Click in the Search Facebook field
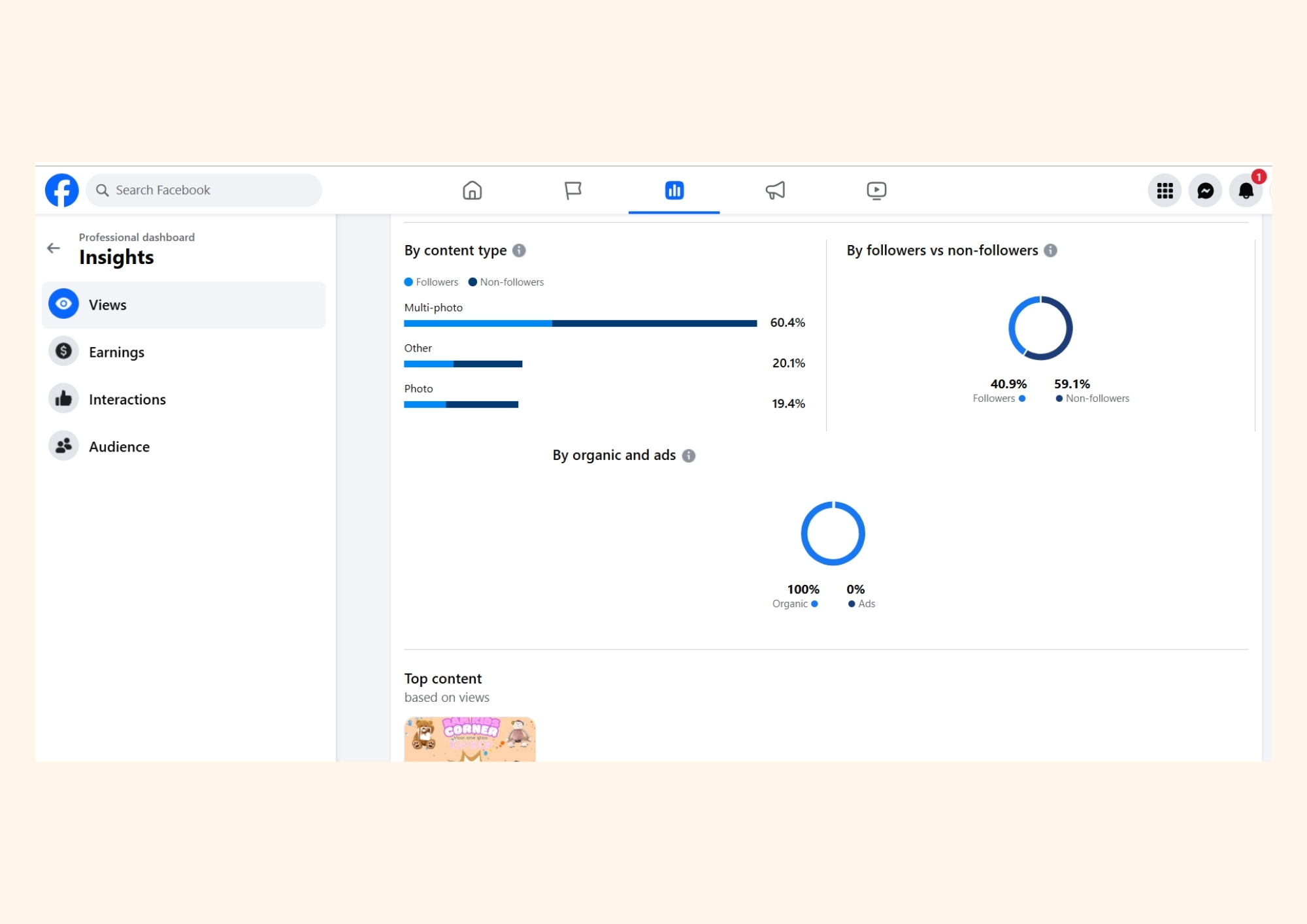Image resolution: width=1307 pixels, height=924 pixels. coord(204,190)
